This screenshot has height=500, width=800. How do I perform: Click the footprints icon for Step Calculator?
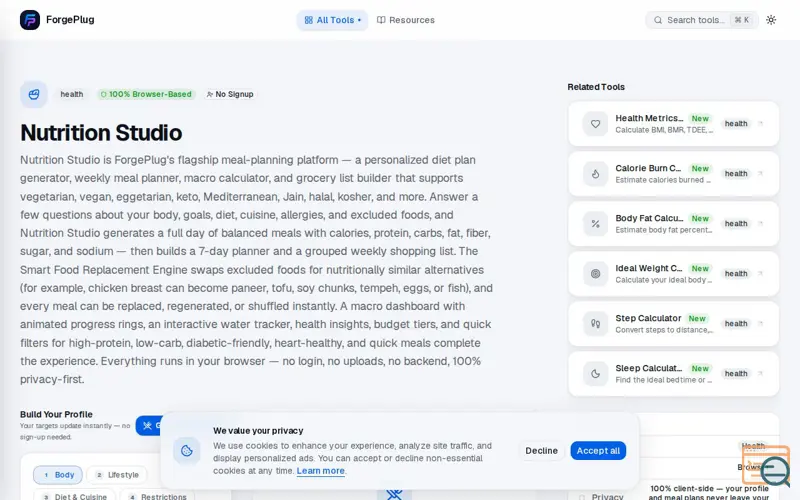(595, 324)
